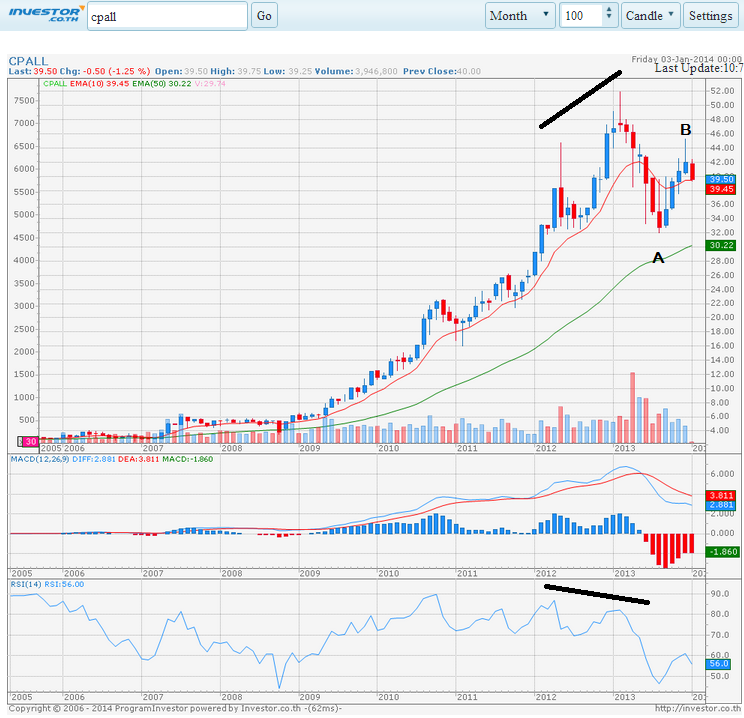Click the Go button
This screenshot has height=718, width=744.
[264, 16]
